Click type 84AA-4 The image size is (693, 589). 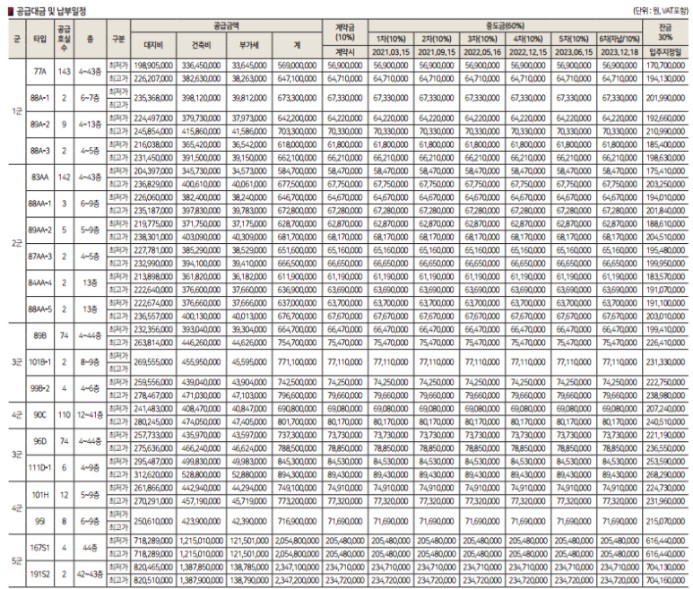coord(40,283)
